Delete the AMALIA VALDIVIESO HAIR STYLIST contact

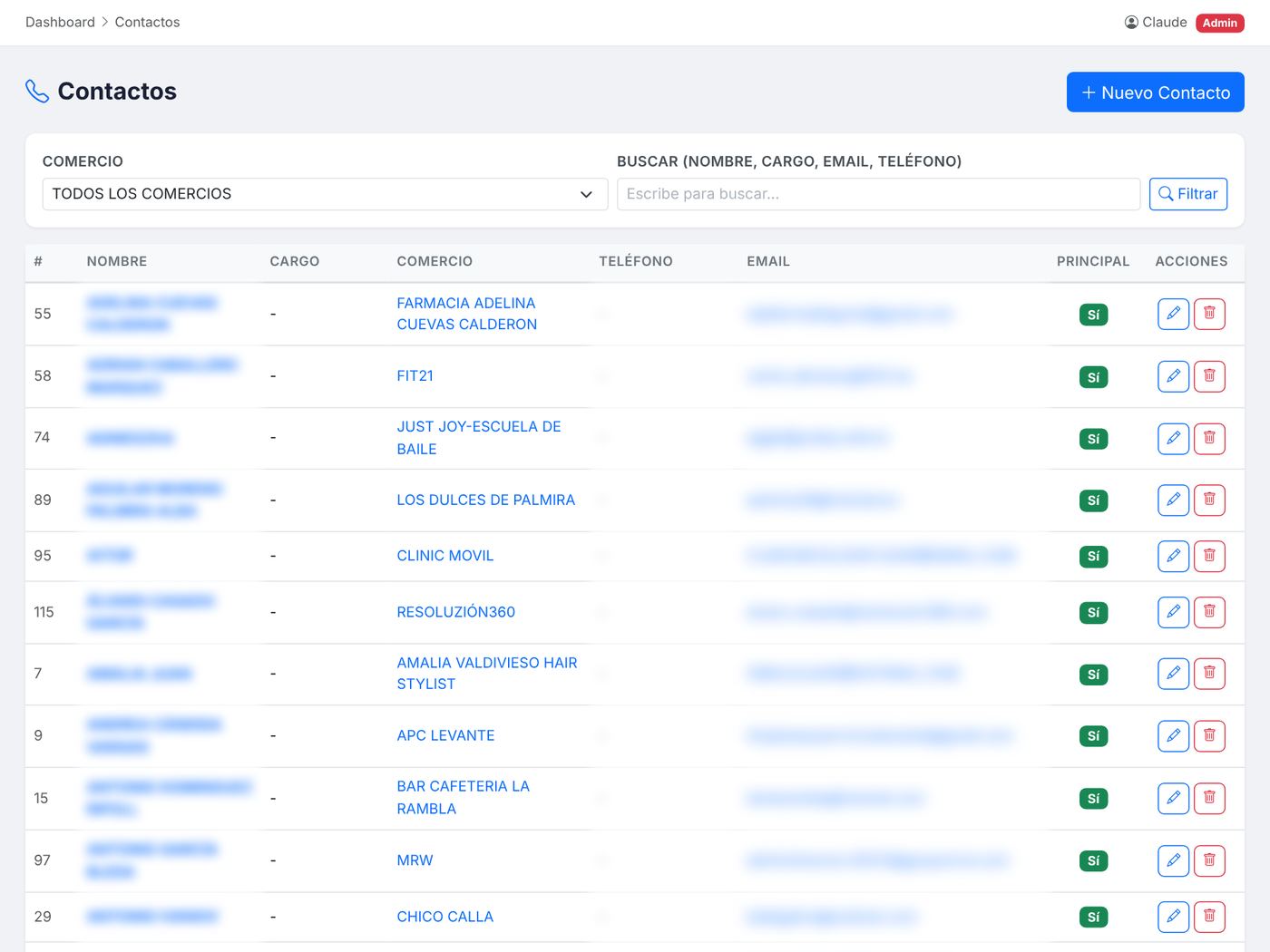(1209, 674)
